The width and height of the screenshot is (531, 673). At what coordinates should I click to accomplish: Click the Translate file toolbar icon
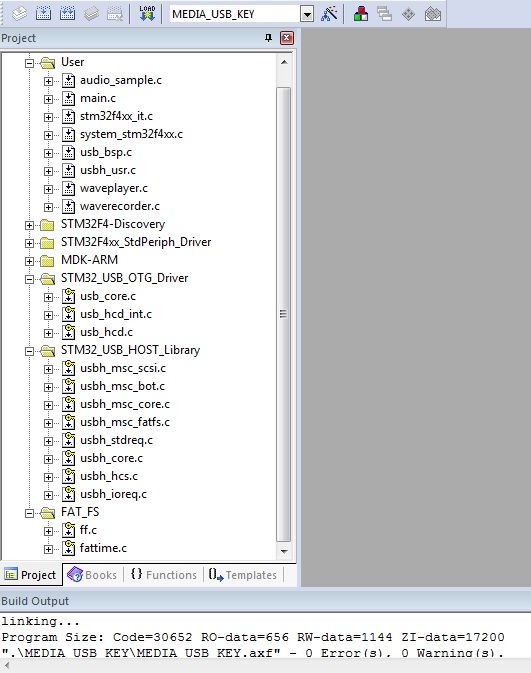(19, 14)
